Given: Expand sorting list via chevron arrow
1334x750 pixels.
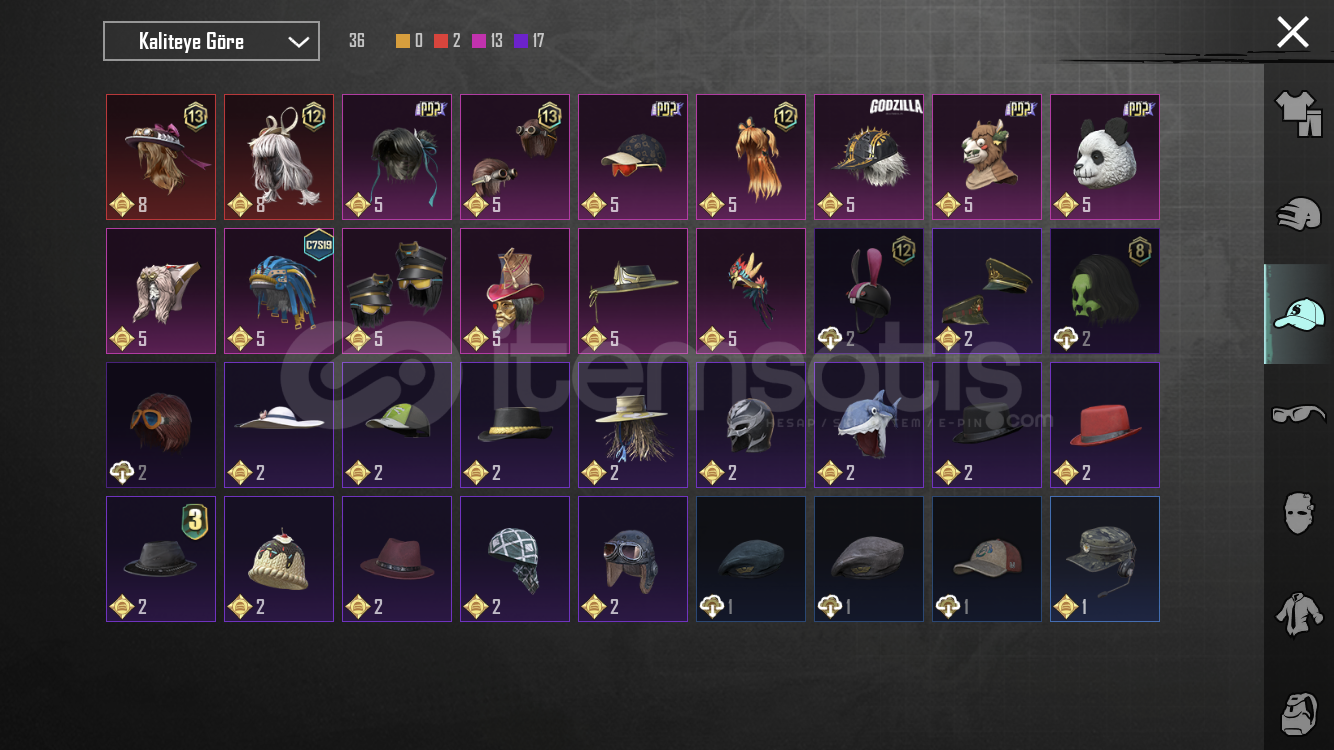Looking at the screenshot, I should click(x=298, y=42).
